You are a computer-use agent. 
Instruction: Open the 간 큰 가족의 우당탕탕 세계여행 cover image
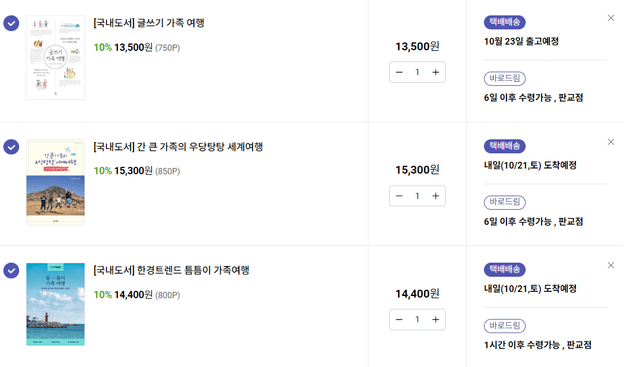coord(56,182)
